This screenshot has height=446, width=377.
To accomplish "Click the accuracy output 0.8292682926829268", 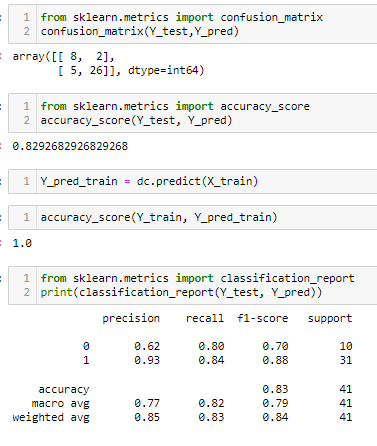I will (70, 146).
